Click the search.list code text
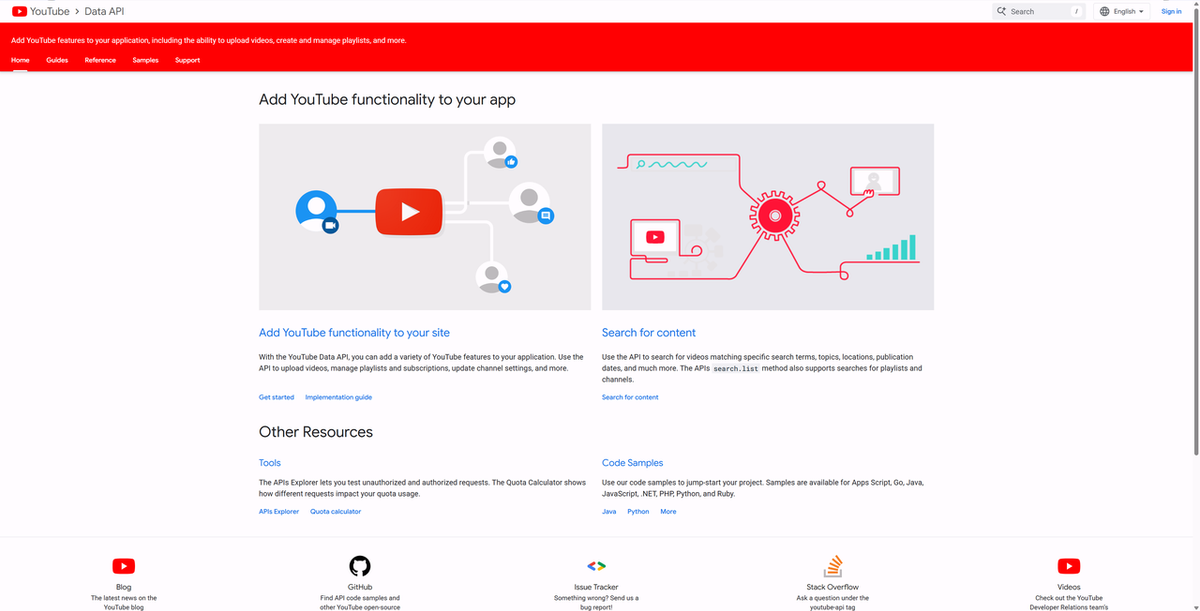Viewport: 1200px width, 611px height. pos(735,369)
